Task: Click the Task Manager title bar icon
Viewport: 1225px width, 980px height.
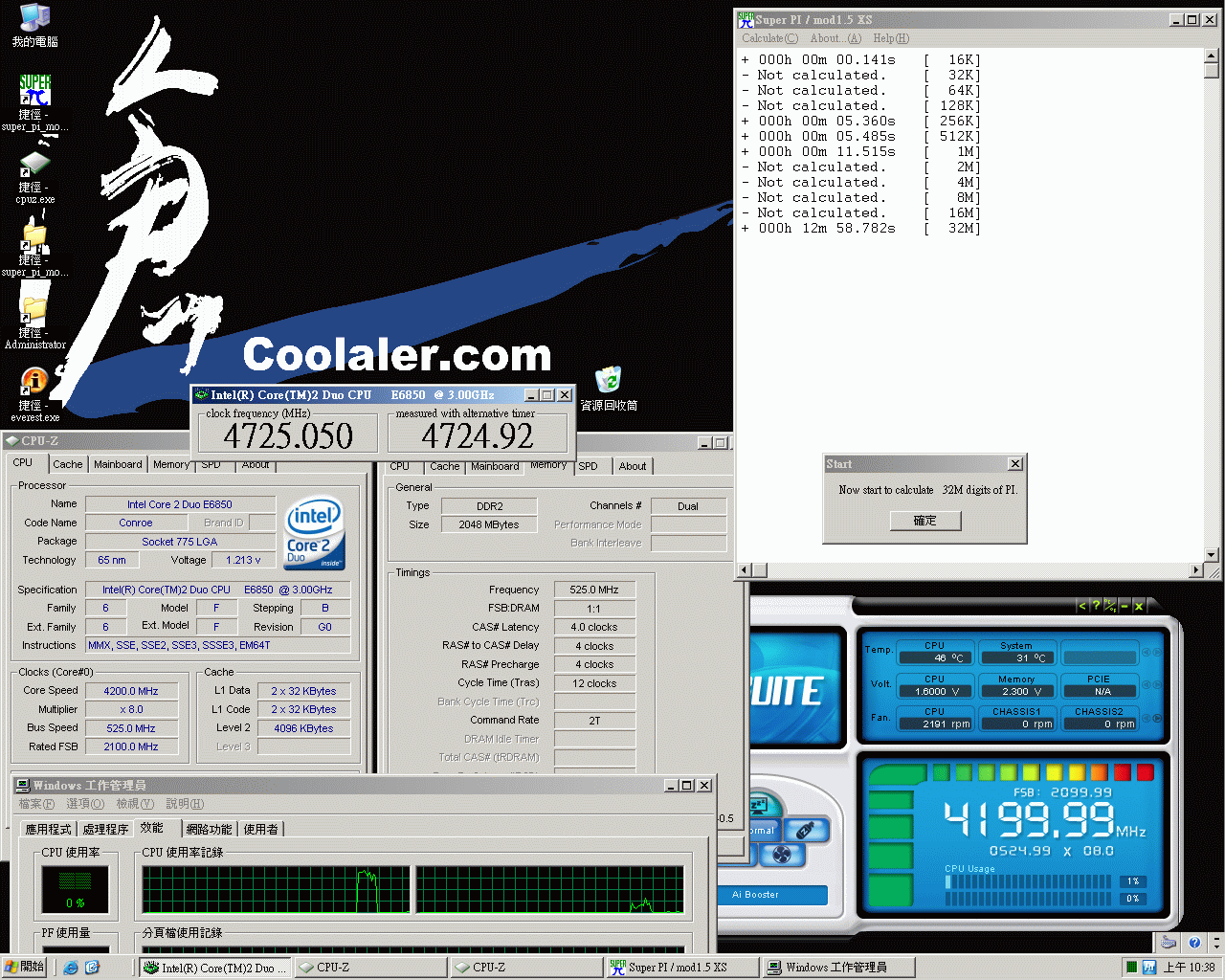Action: click(23, 786)
